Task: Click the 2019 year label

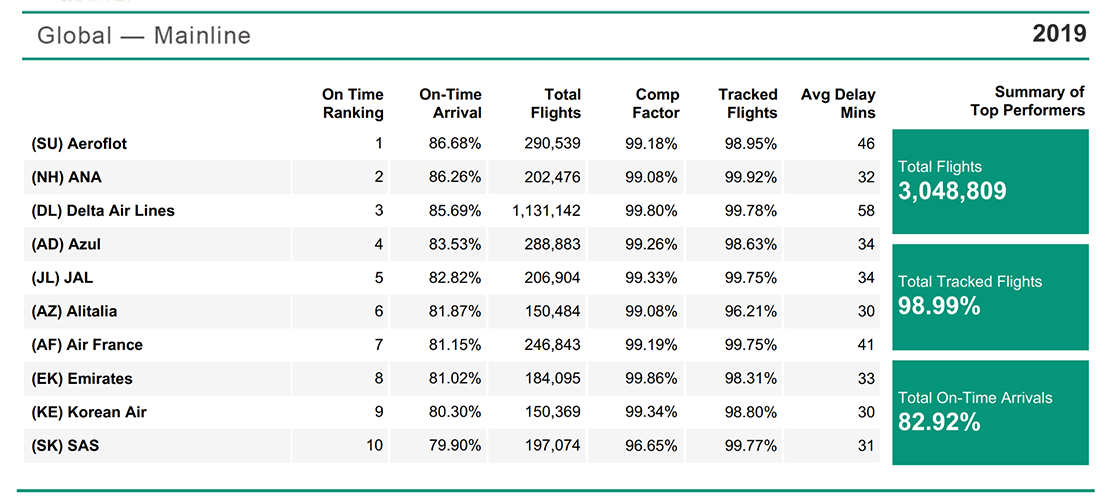Action: pyautogui.click(x=1059, y=35)
